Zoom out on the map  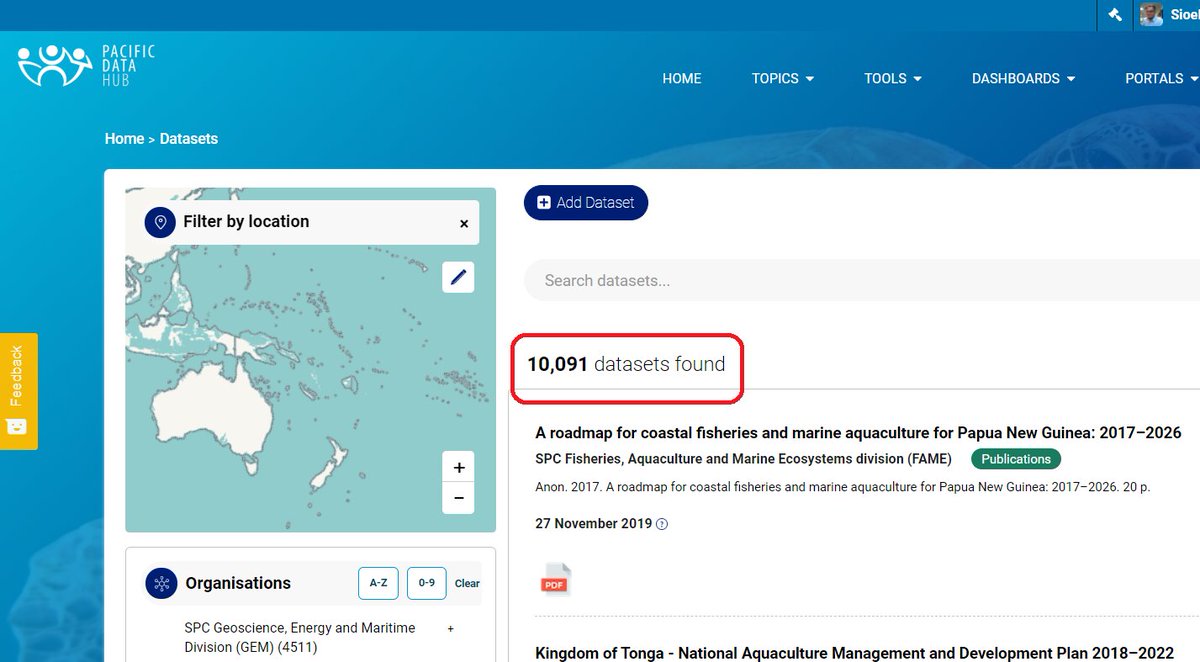(x=459, y=498)
